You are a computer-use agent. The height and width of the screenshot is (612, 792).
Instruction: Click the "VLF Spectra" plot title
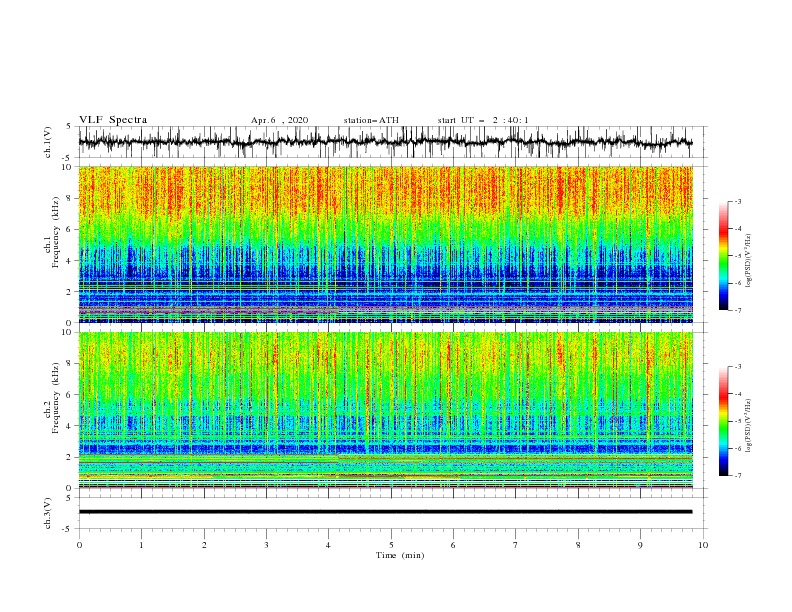click(x=113, y=120)
